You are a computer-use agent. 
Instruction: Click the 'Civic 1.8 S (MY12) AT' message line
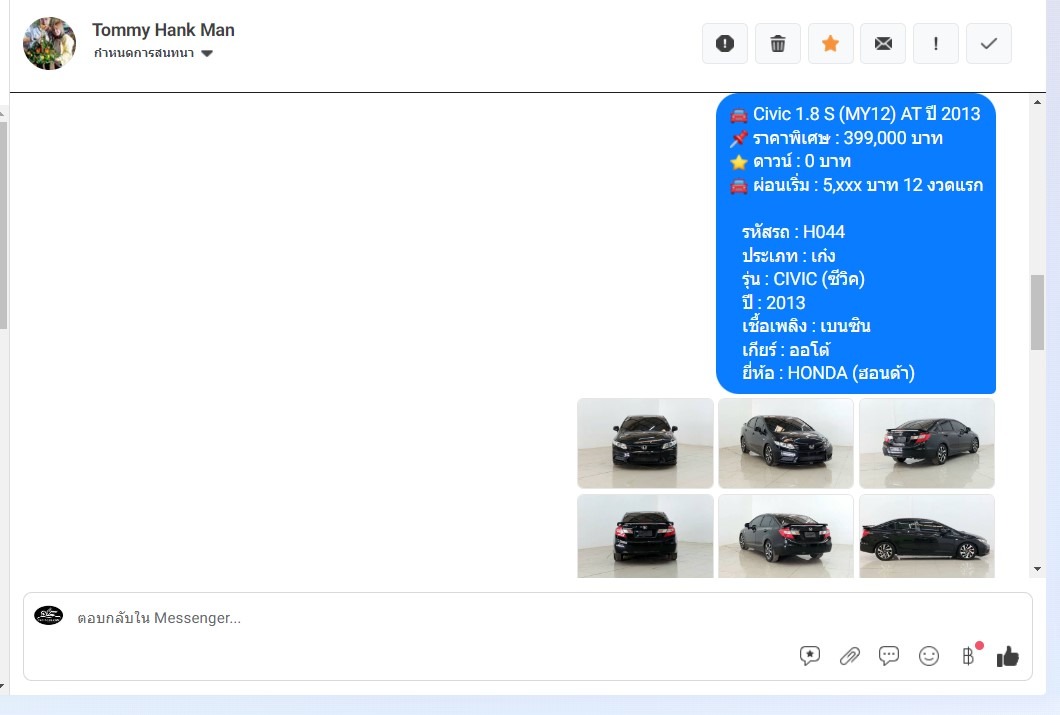(854, 114)
